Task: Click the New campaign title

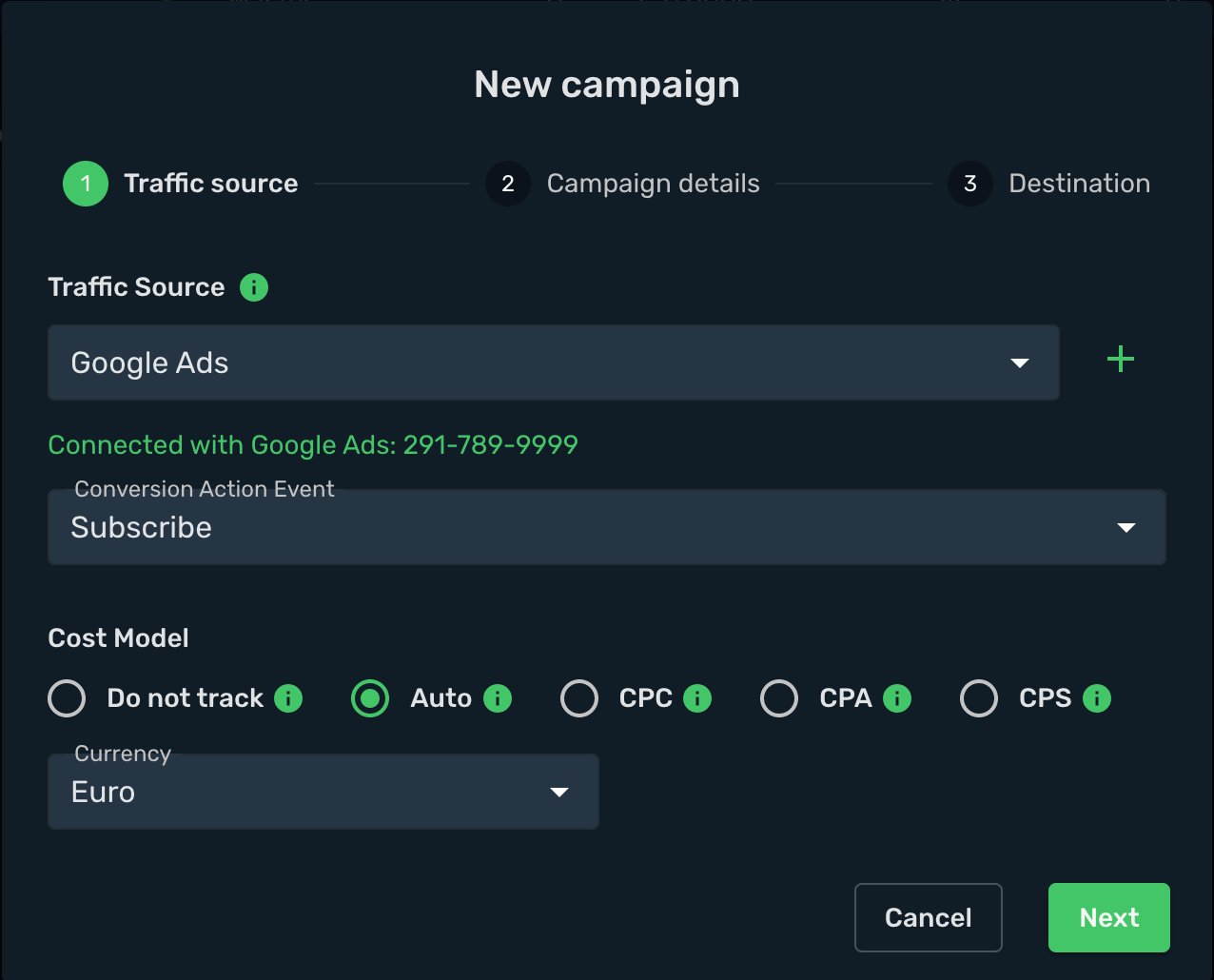Action: coord(607,85)
